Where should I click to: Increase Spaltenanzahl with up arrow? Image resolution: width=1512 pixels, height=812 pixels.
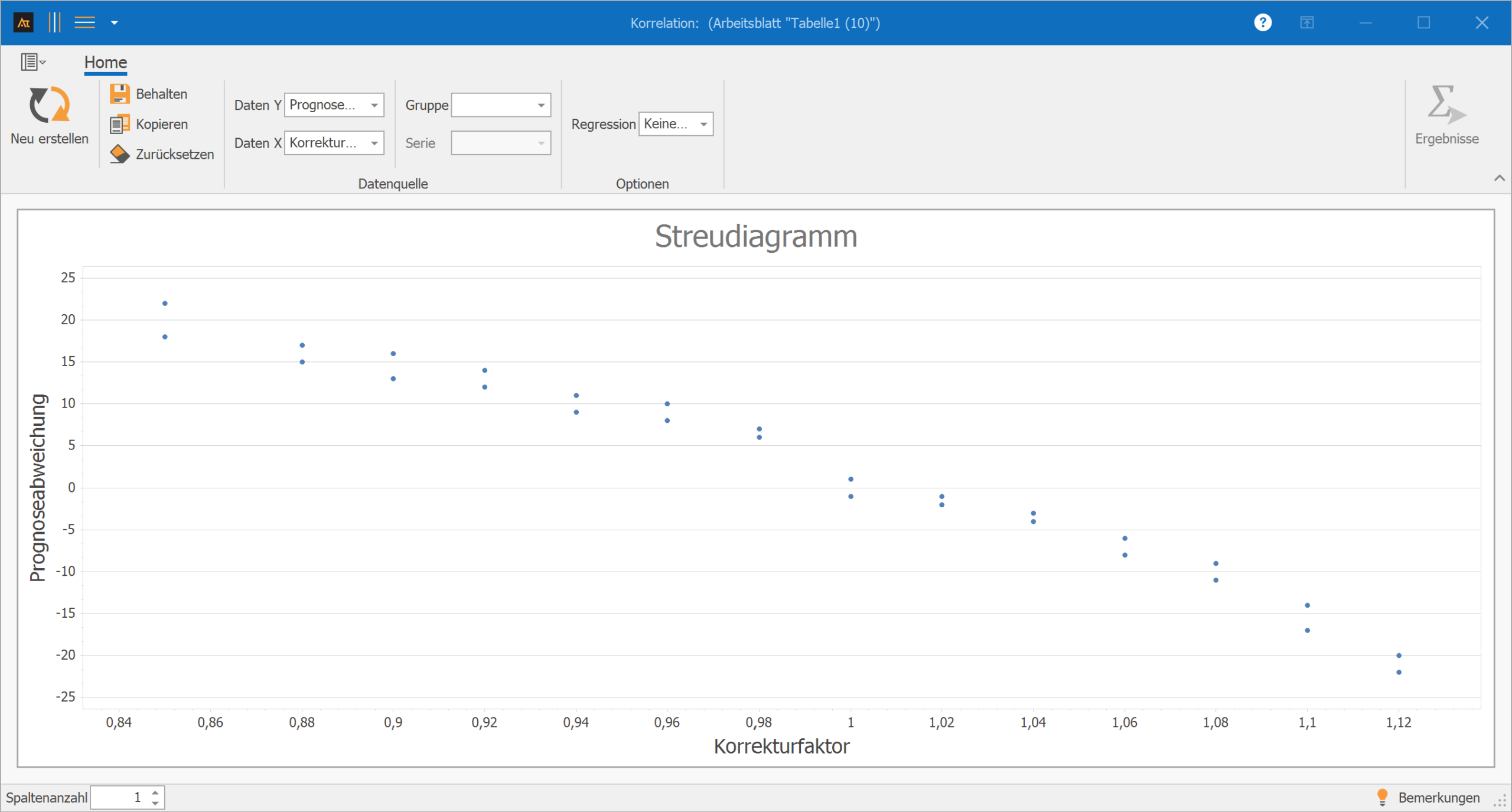(155, 793)
